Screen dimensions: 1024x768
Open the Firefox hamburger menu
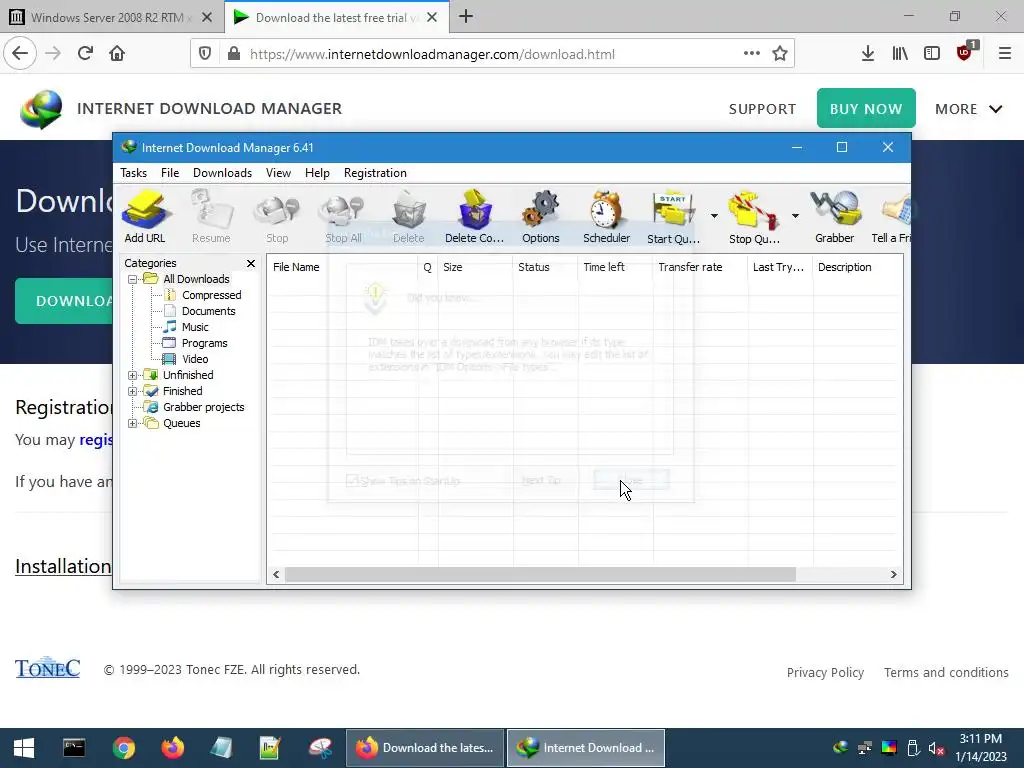1004,54
